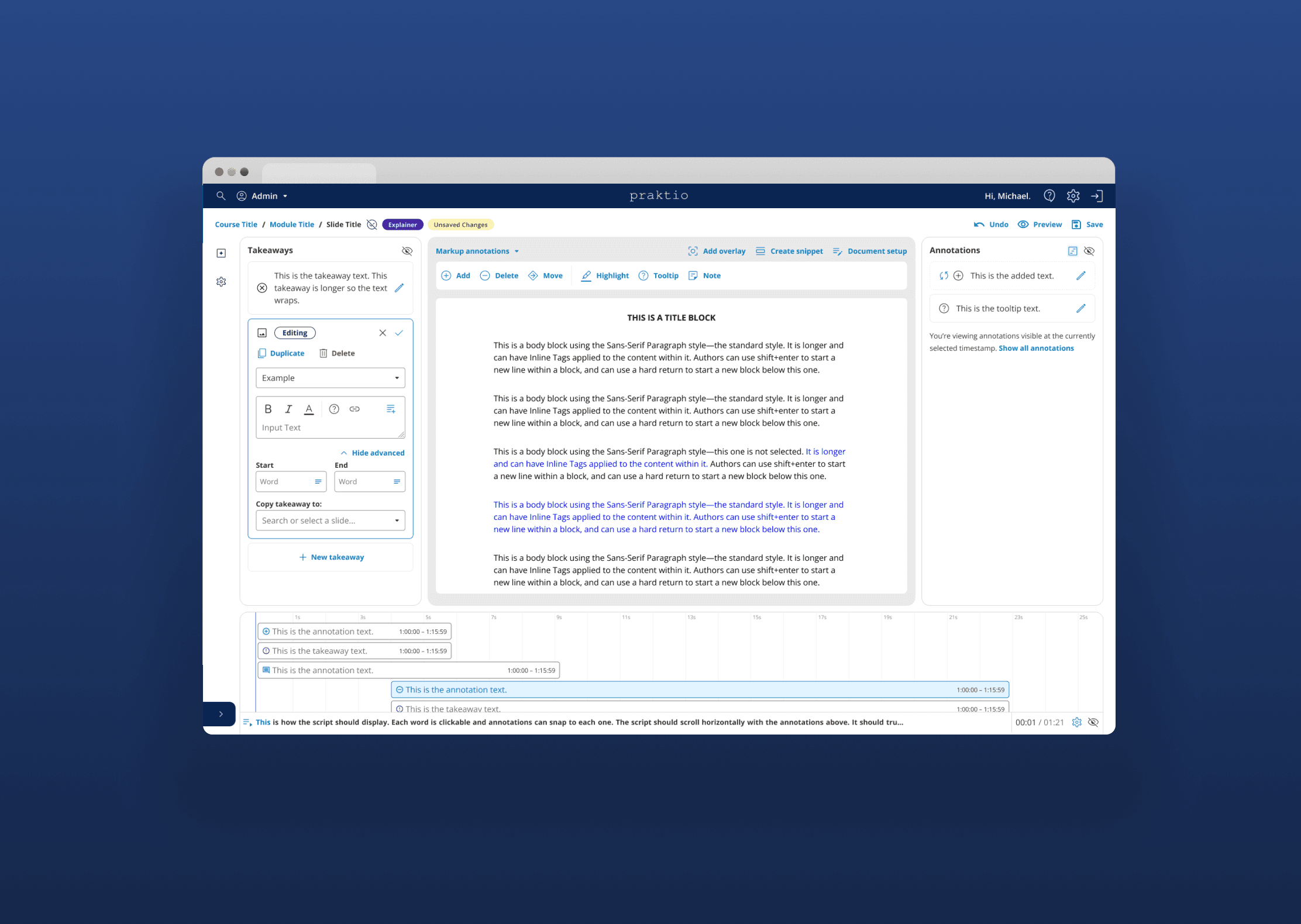The width and height of the screenshot is (1301, 924).
Task: Go to Module Title breadcrumb
Action: click(x=291, y=225)
